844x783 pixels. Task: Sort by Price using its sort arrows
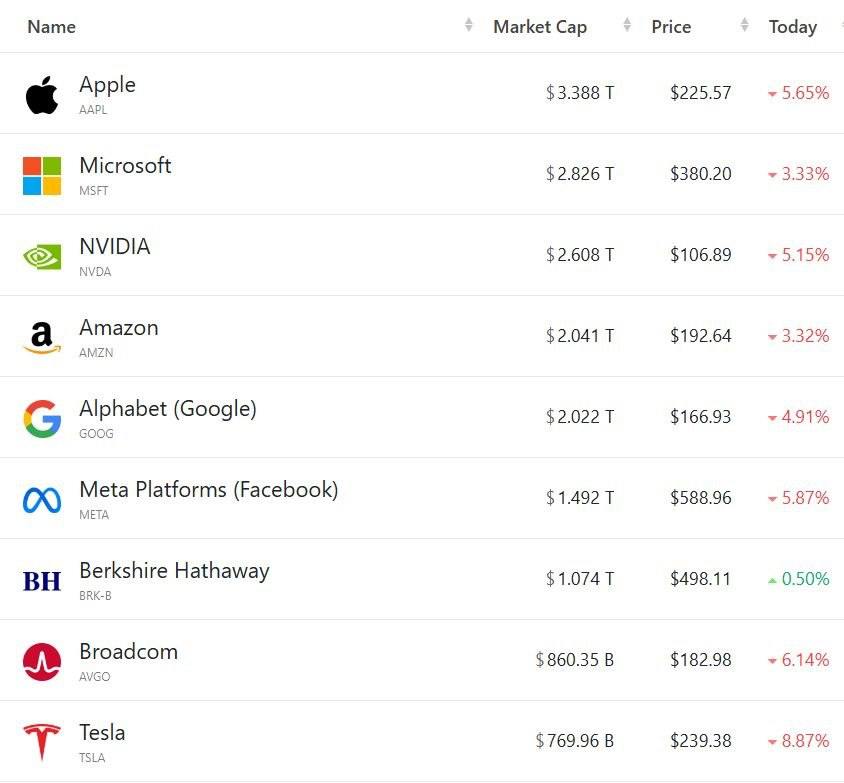(744, 27)
